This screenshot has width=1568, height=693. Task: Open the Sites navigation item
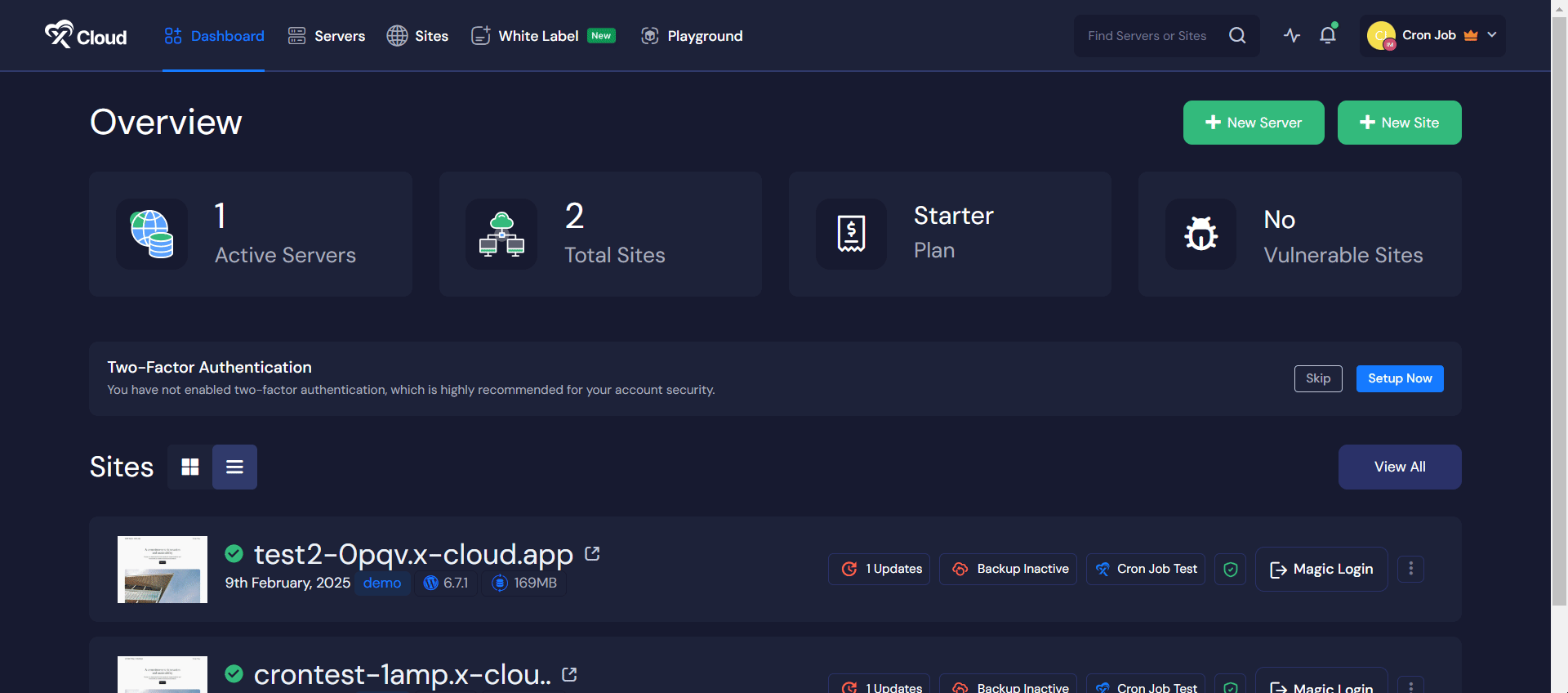(x=417, y=36)
